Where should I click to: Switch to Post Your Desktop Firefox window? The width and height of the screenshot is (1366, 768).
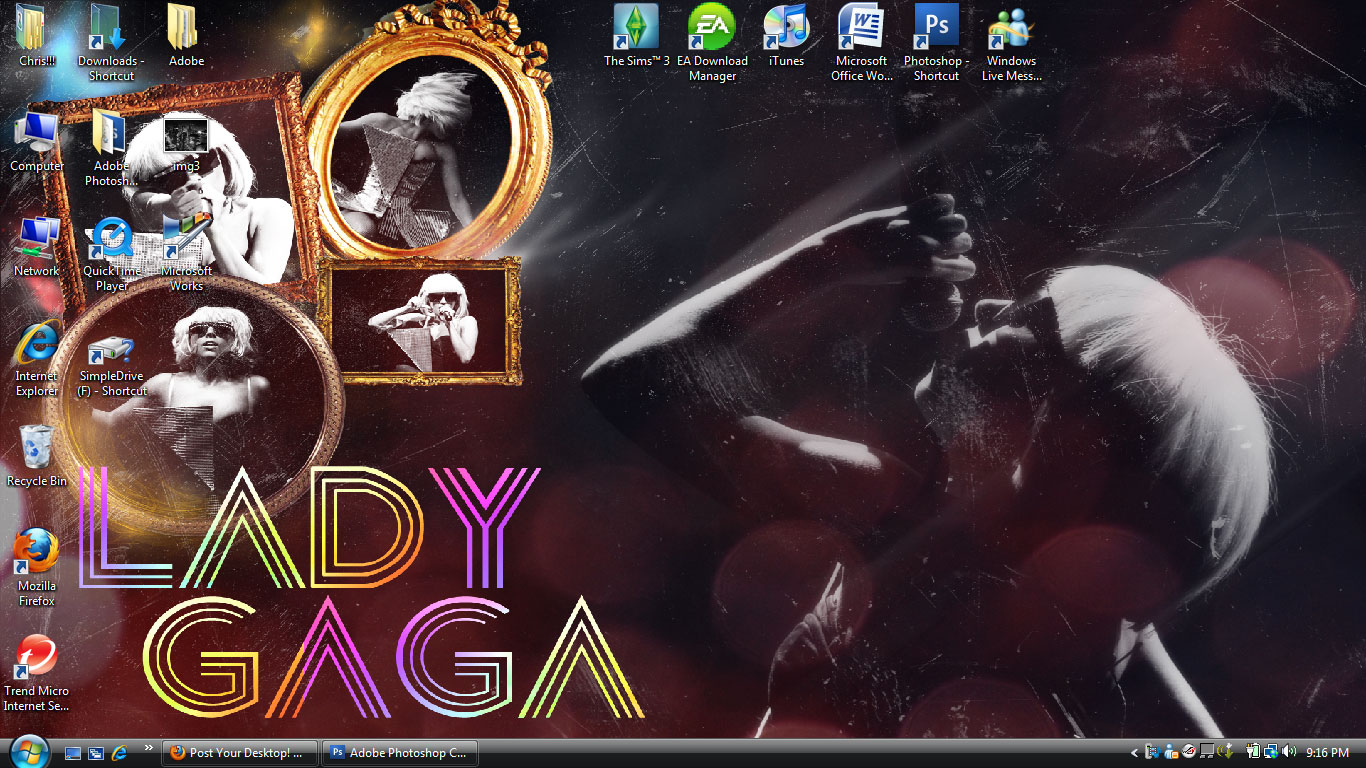pyautogui.click(x=240, y=752)
